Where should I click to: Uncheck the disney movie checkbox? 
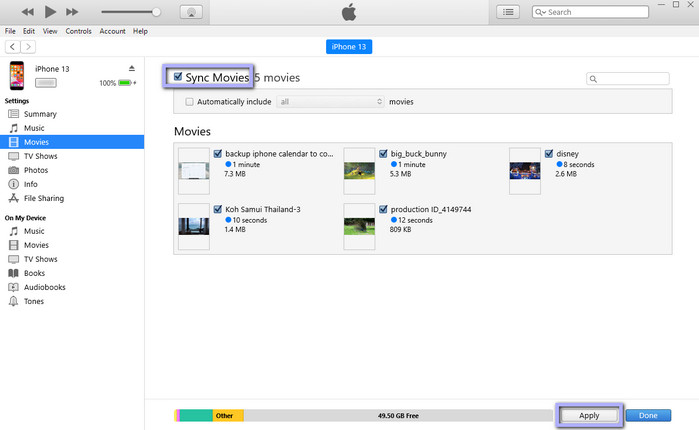[x=549, y=154]
